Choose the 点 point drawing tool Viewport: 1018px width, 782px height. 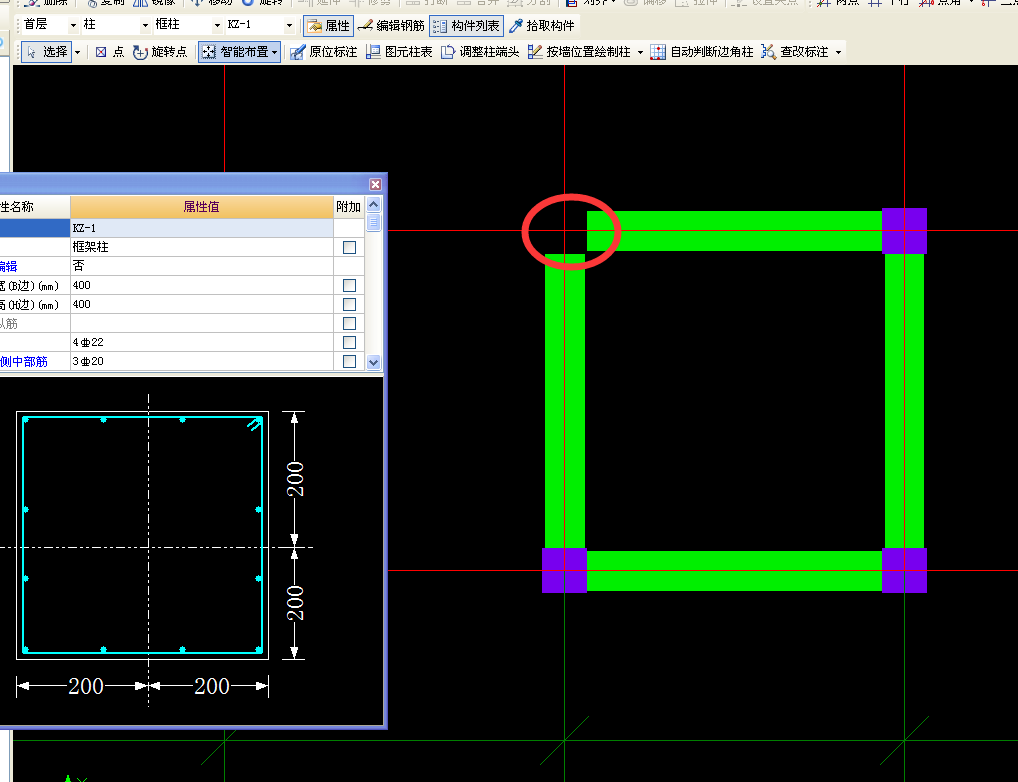[x=110, y=52]
